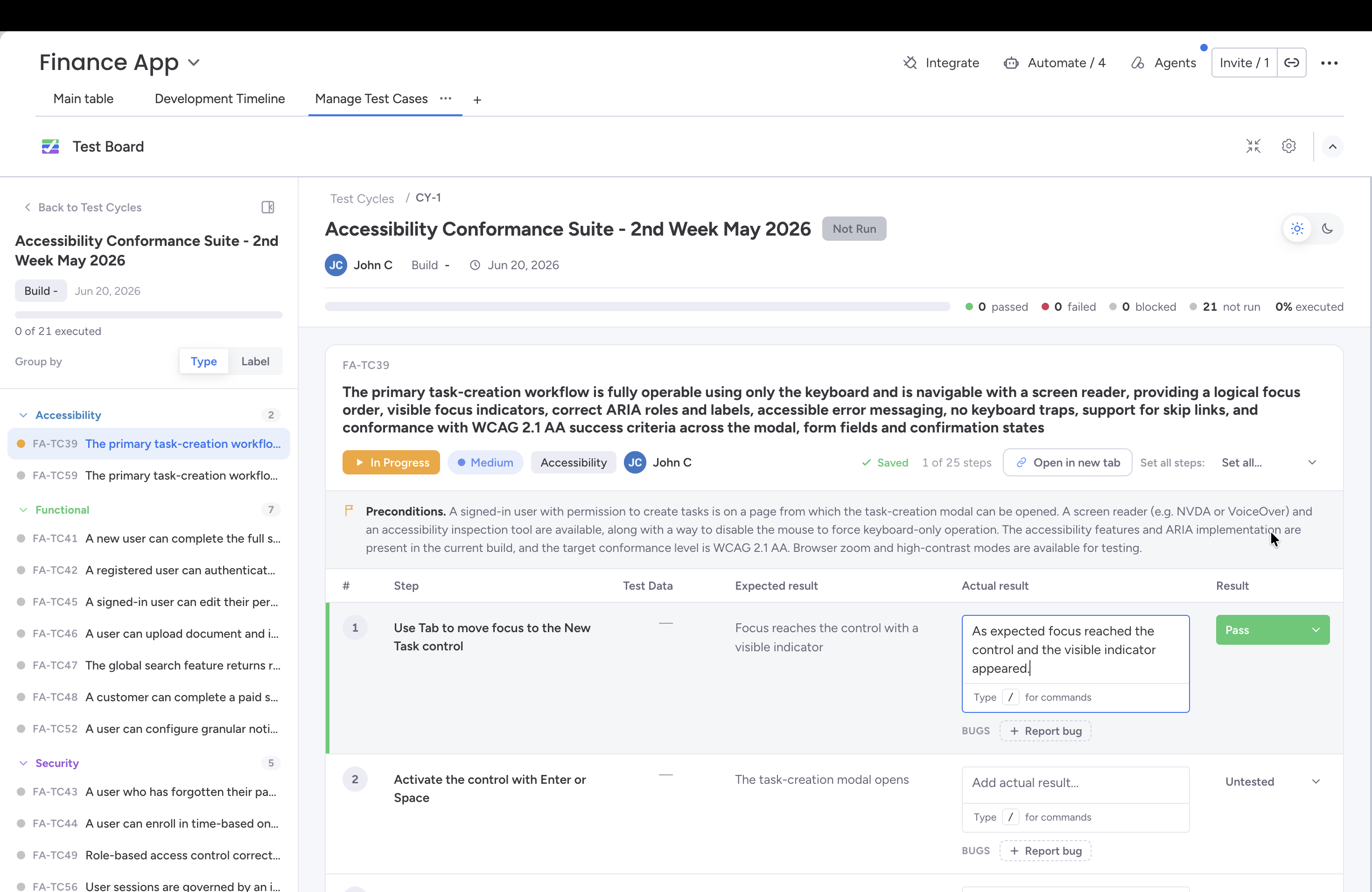Click the Integrate plug icon
This screenshot has height=892, width=1372.
click(x=910, y=63)
